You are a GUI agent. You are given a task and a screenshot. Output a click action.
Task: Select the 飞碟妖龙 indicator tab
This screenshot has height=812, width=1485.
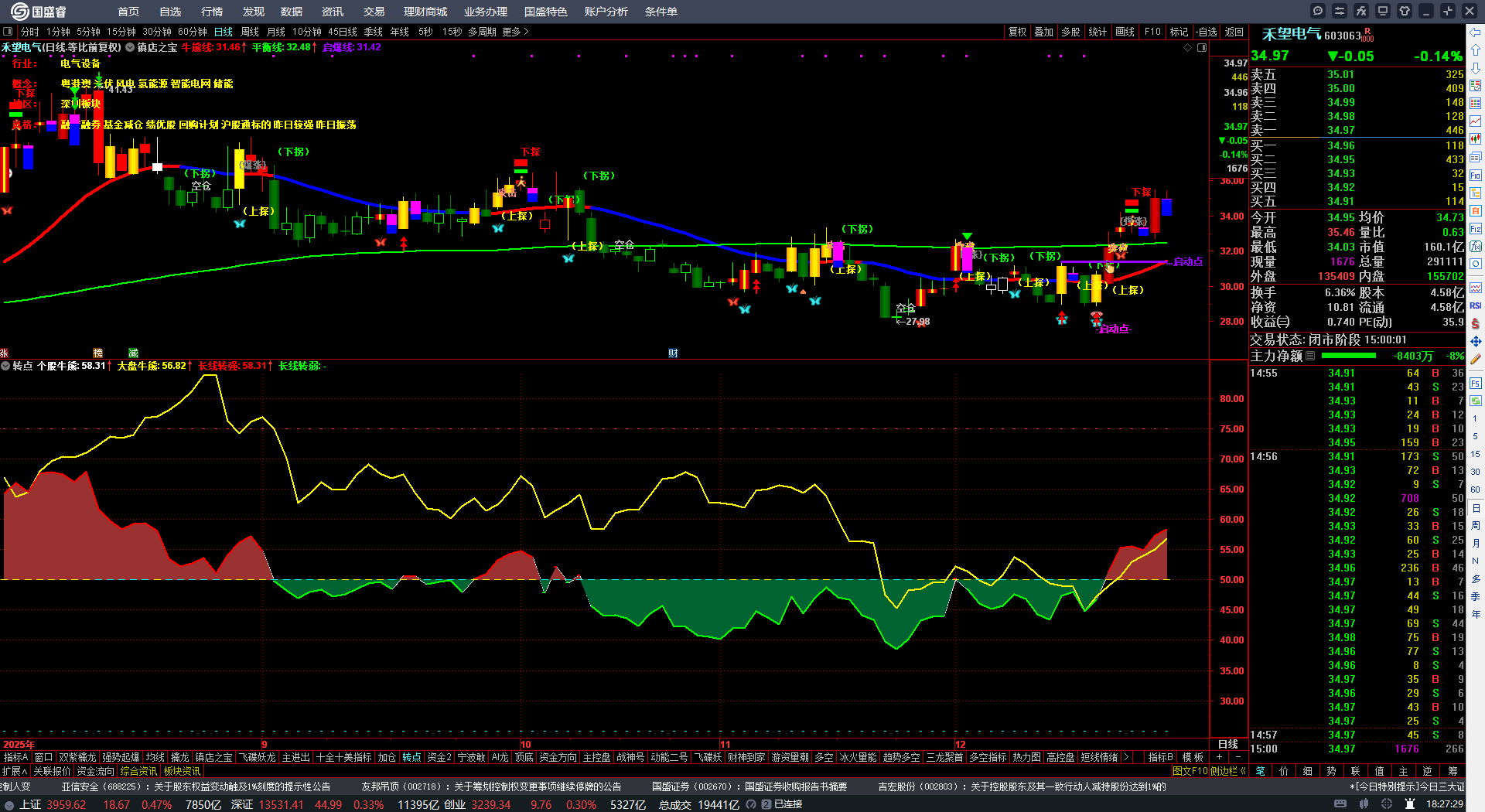pos(258,757)
